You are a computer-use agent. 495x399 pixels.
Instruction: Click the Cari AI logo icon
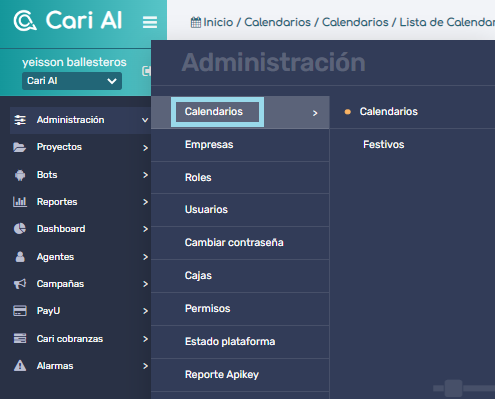point(24,21)
